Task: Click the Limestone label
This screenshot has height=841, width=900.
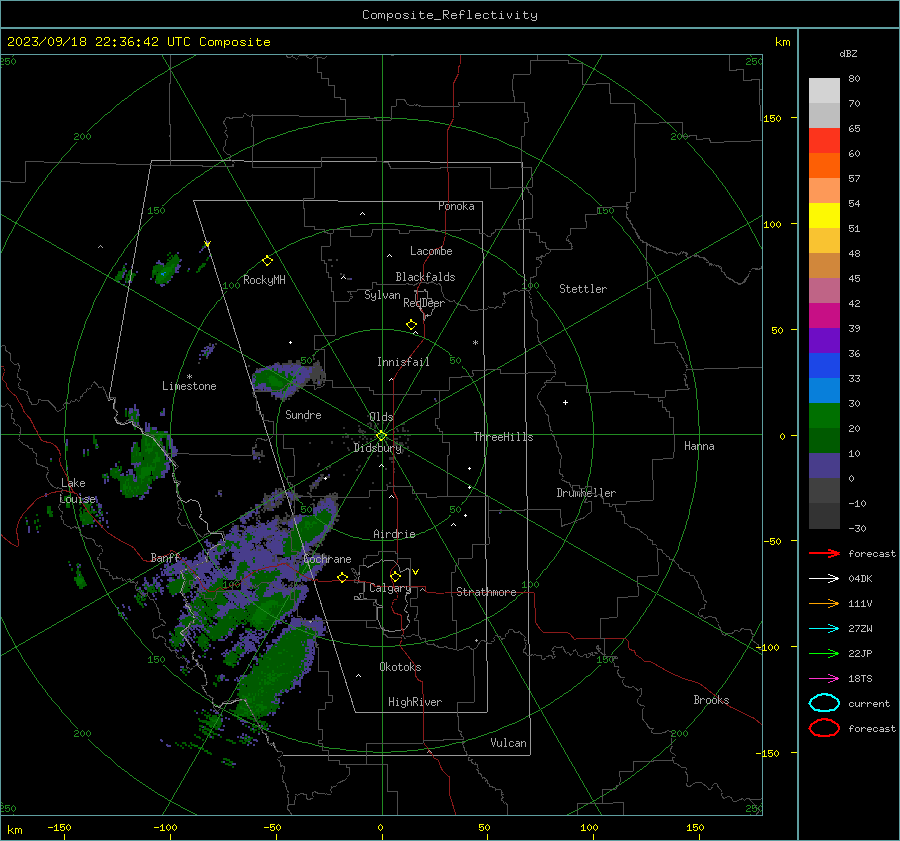Action: point(189,386)
